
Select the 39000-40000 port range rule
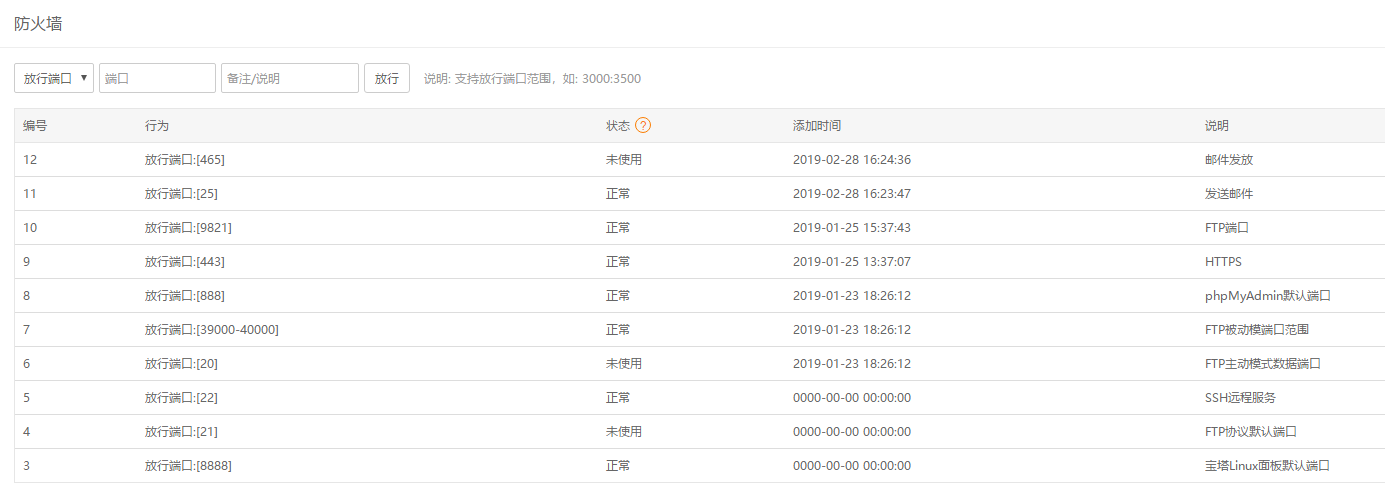[x=211, y=330]
